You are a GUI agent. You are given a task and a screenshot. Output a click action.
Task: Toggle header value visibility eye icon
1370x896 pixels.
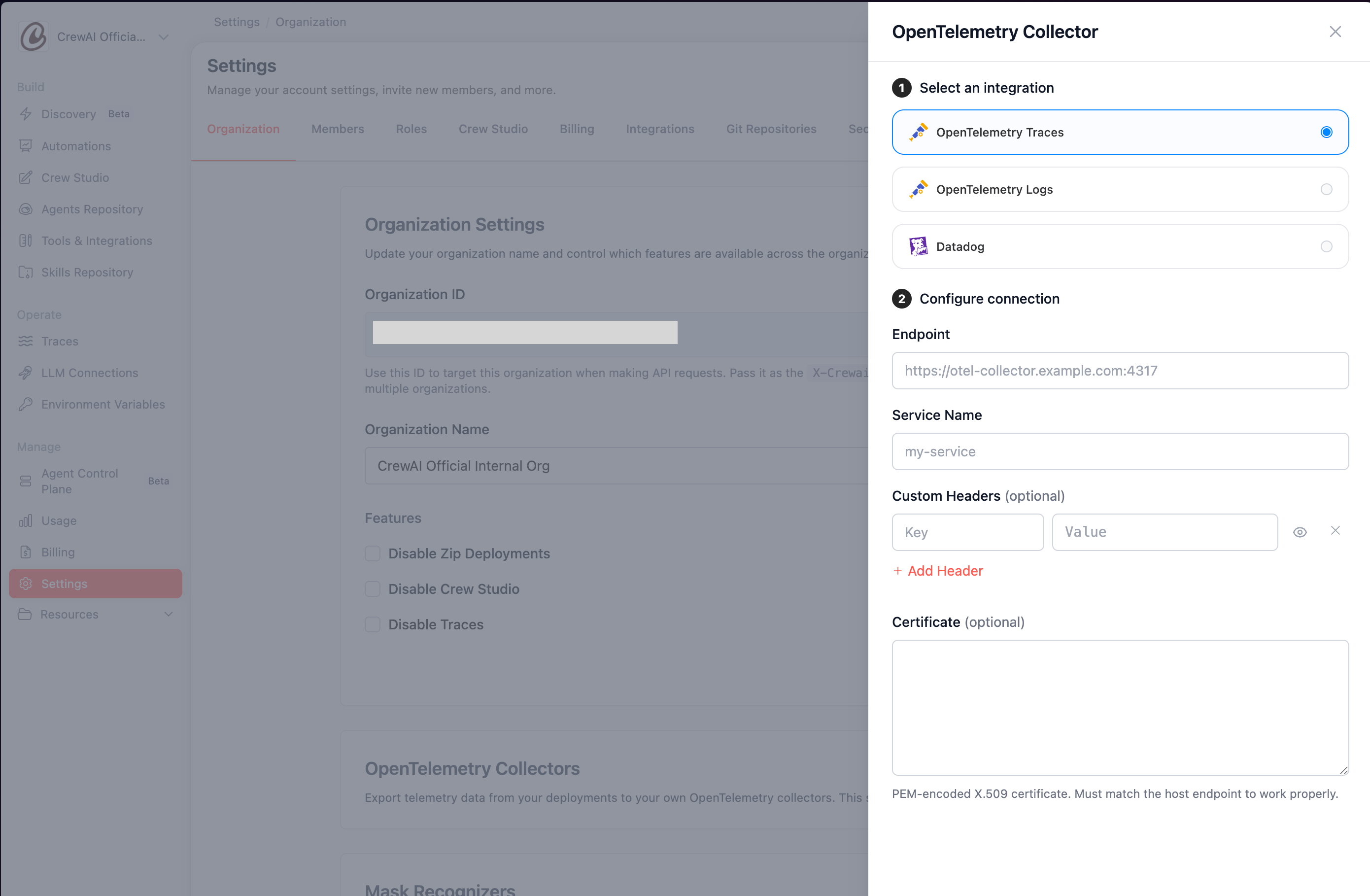pyautogui.click(x=1300, y=532)
